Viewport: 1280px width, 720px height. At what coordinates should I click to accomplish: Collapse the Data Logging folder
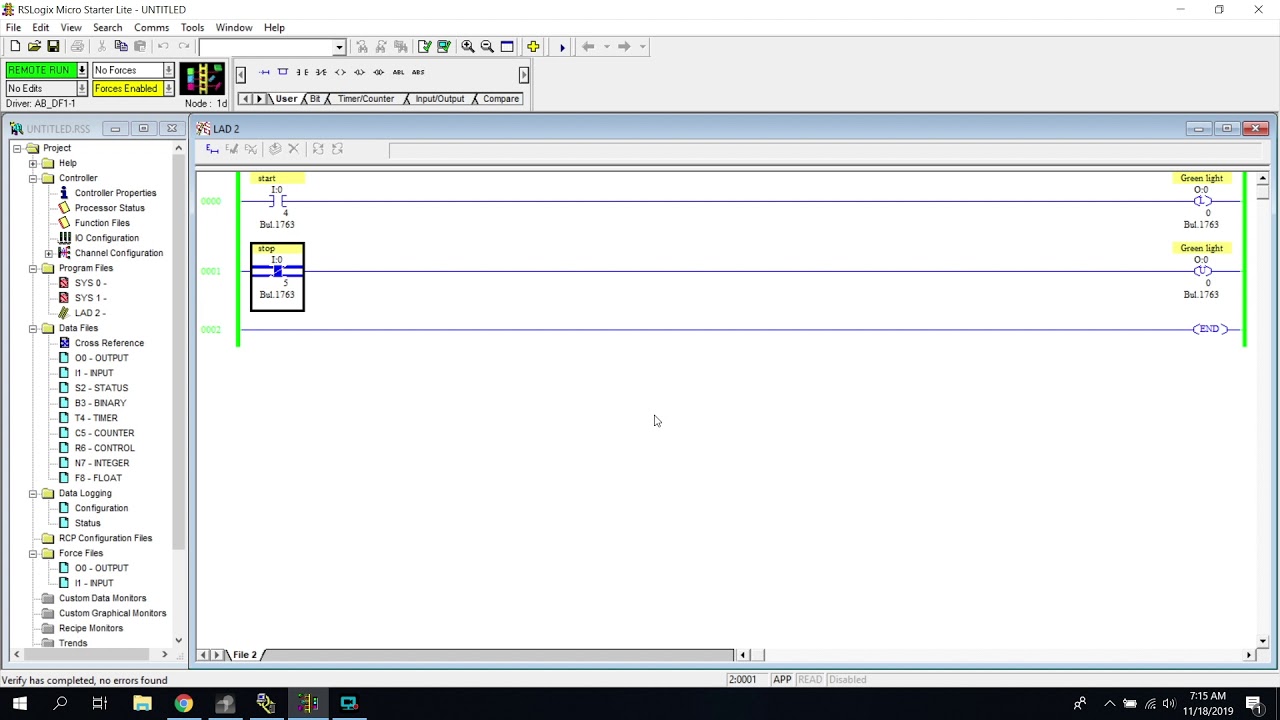[33, 493]
